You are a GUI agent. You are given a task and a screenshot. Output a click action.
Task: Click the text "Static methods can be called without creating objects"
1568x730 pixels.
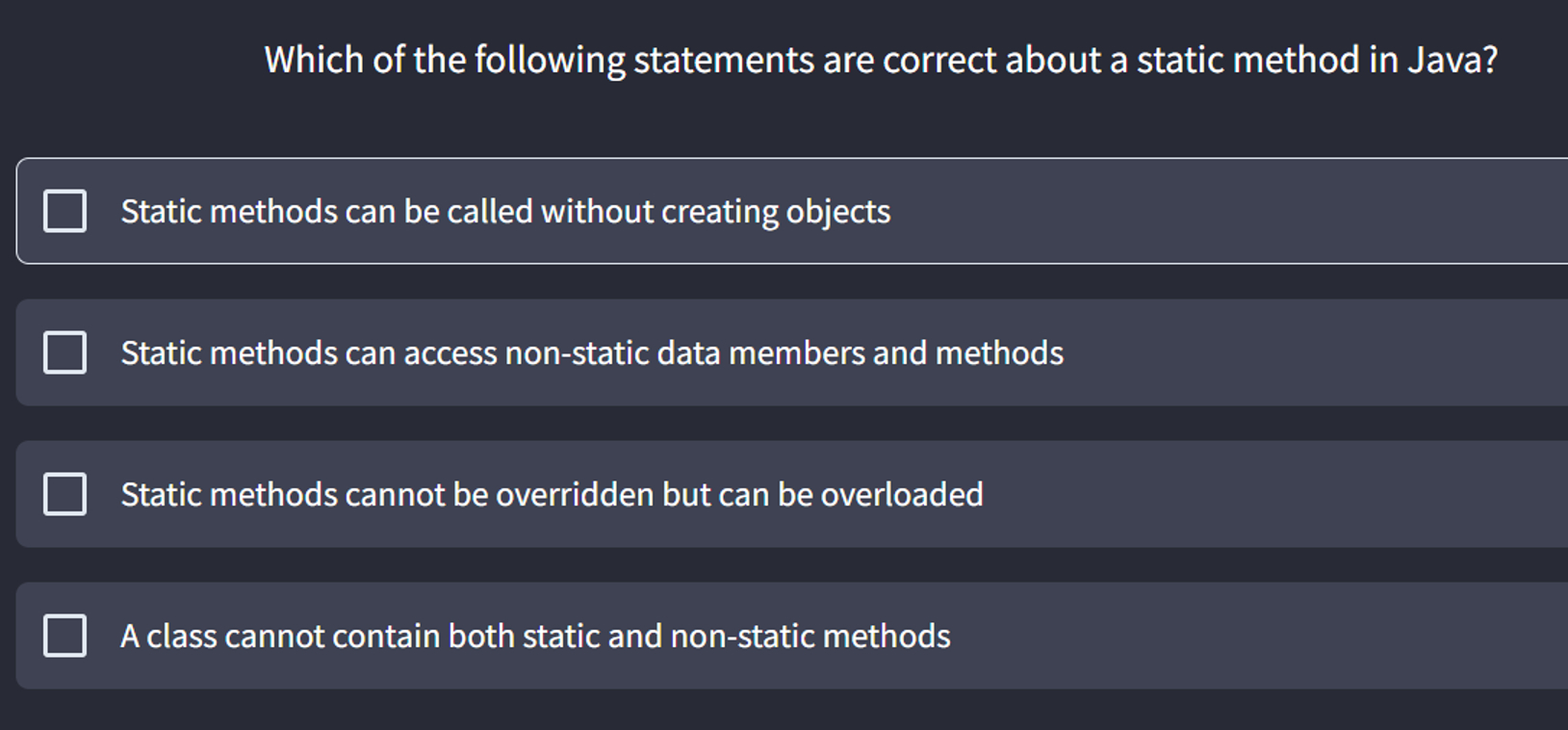[x=505, y=210]
